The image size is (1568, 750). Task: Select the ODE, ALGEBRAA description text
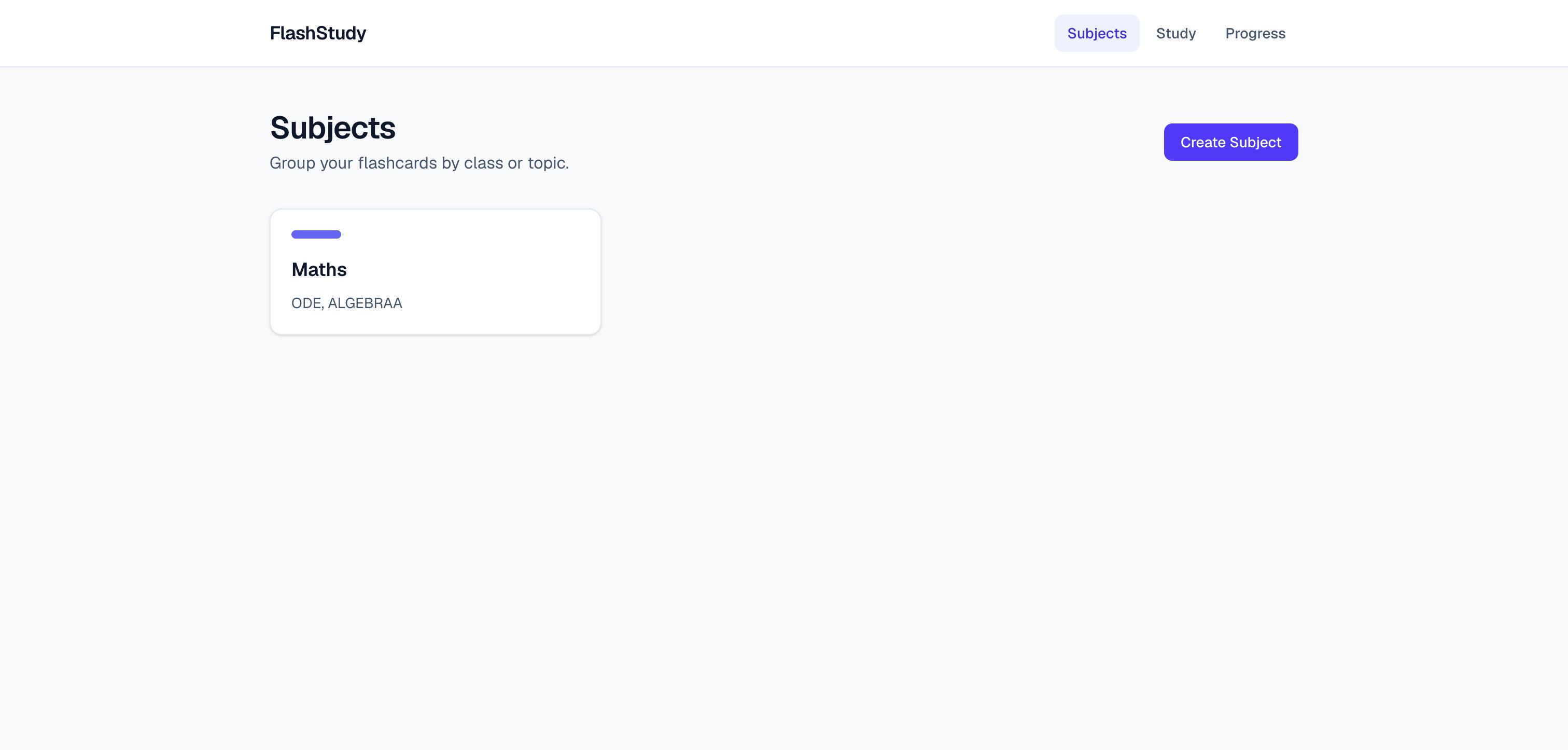[x=347, y=302]
